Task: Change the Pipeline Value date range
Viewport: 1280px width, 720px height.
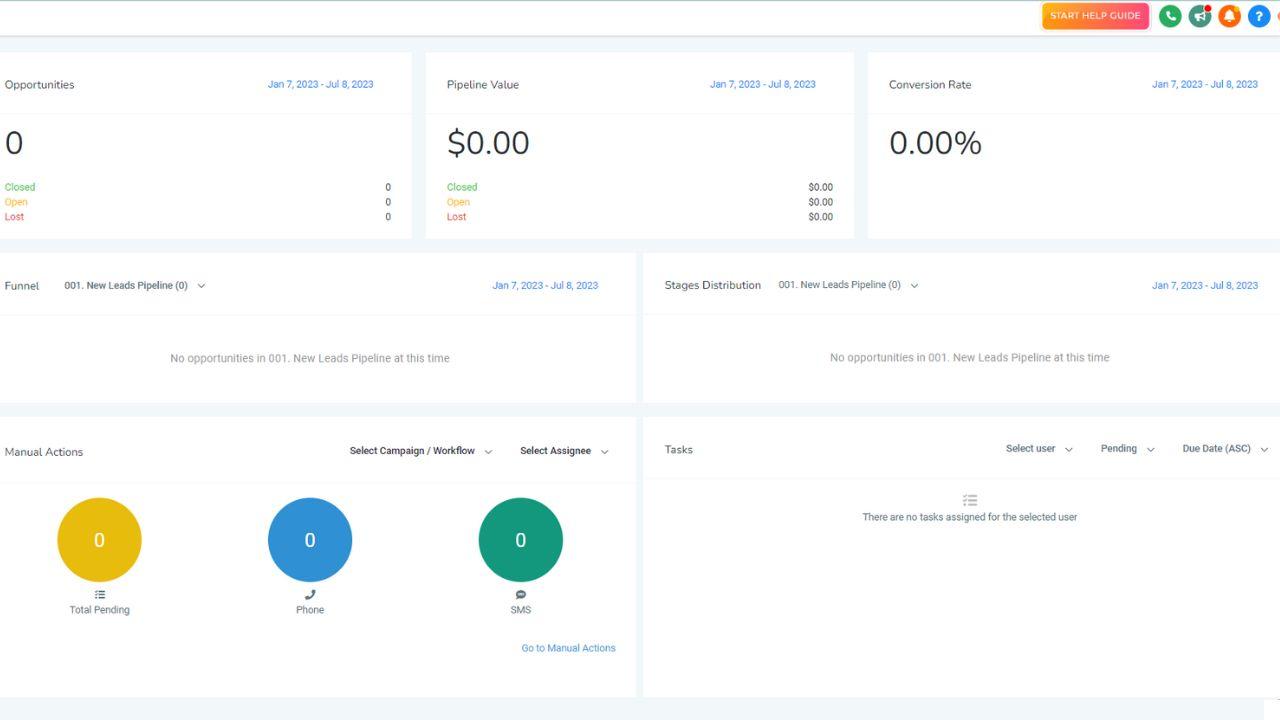Action: (763, 84)
